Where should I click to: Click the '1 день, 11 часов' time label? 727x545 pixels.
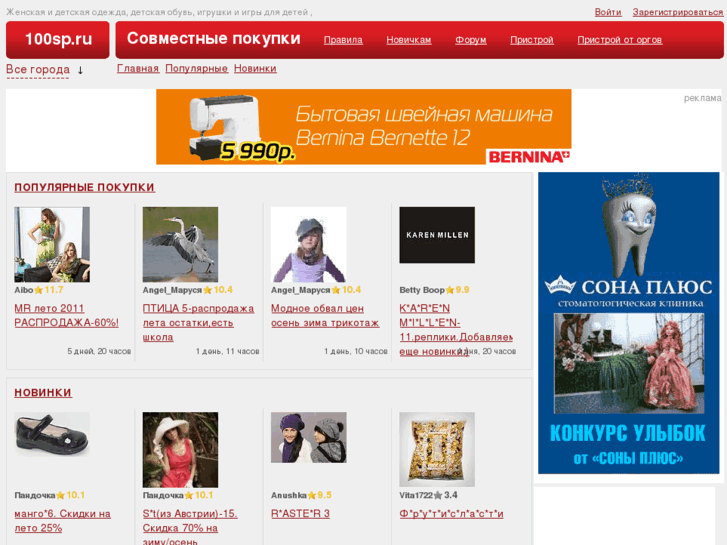pos(228,352)
